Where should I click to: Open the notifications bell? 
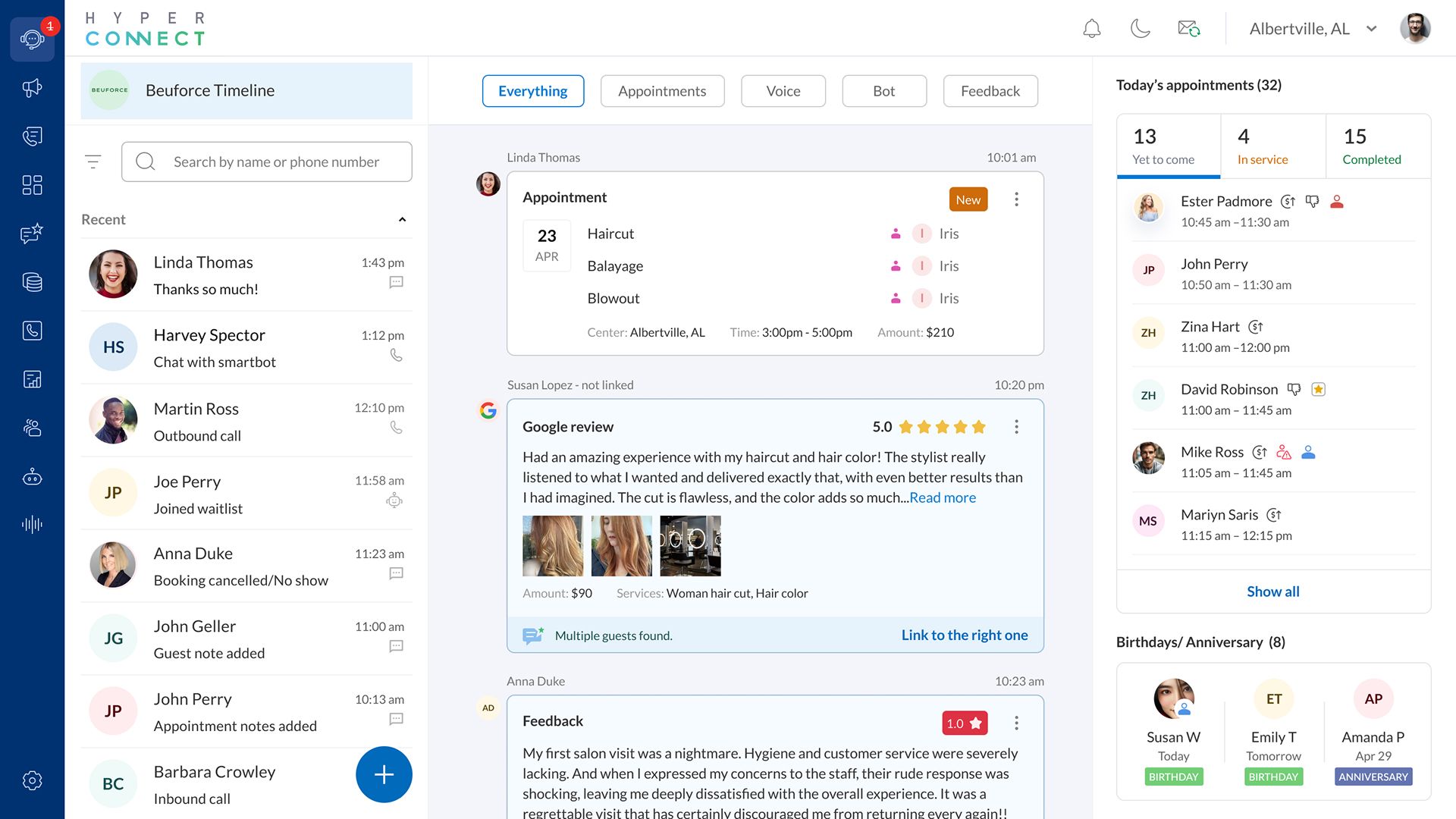(1091, 29)
